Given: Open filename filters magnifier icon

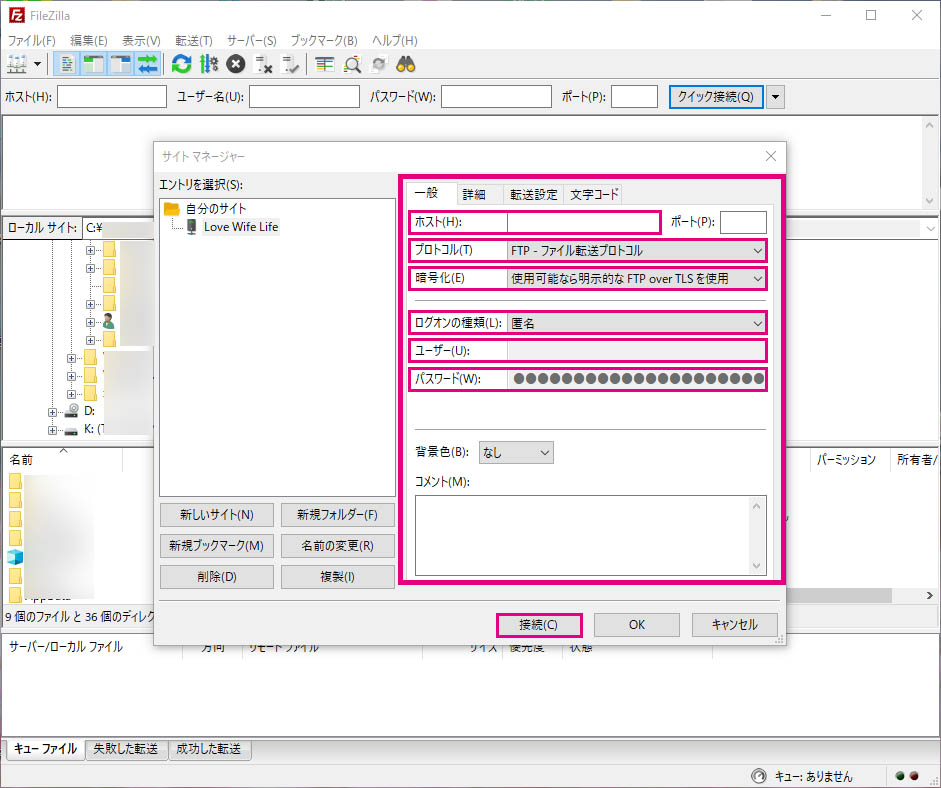Looking at the screenshot, I should (352, 64).
